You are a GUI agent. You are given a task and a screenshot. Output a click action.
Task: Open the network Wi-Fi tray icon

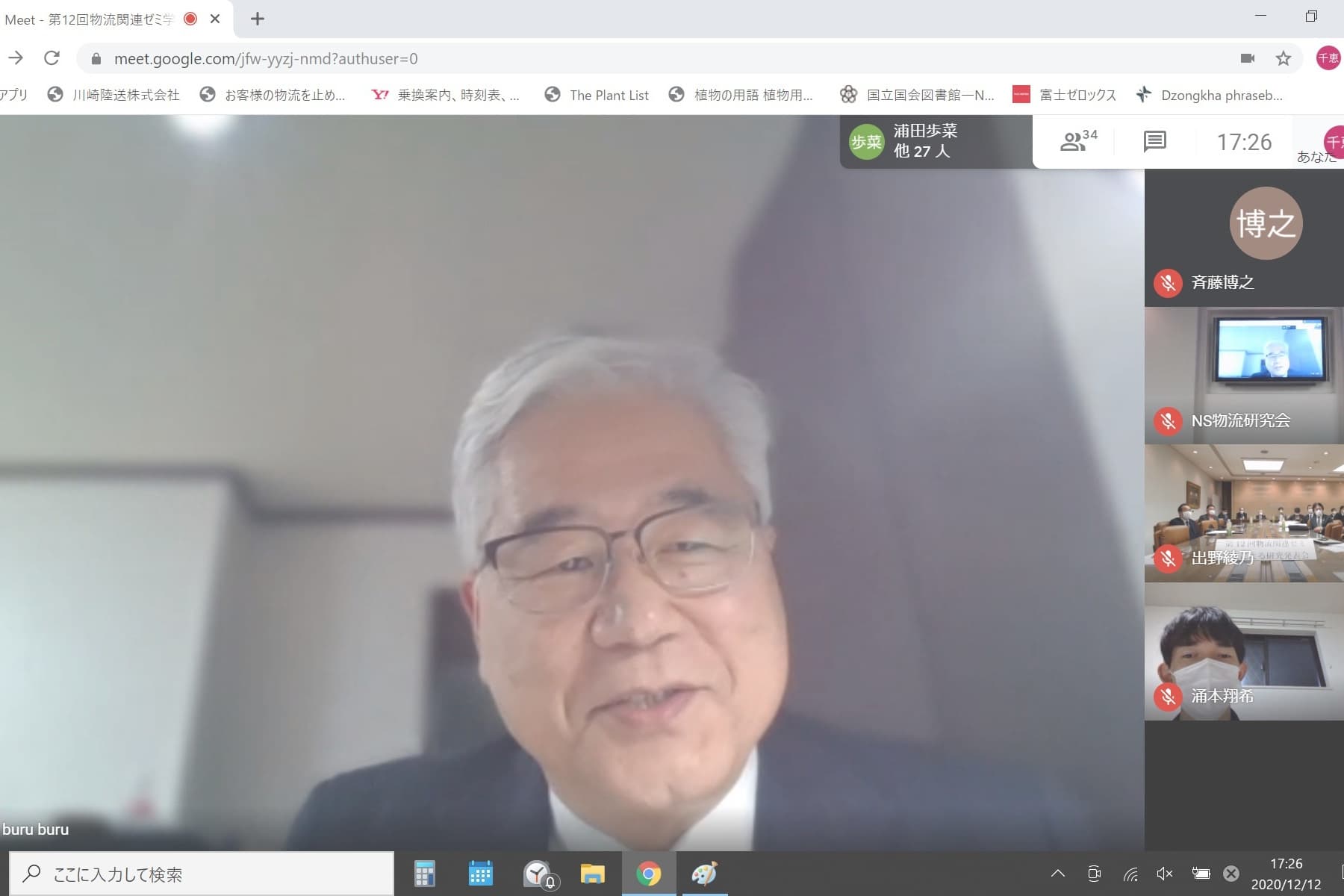[1130, 874]
